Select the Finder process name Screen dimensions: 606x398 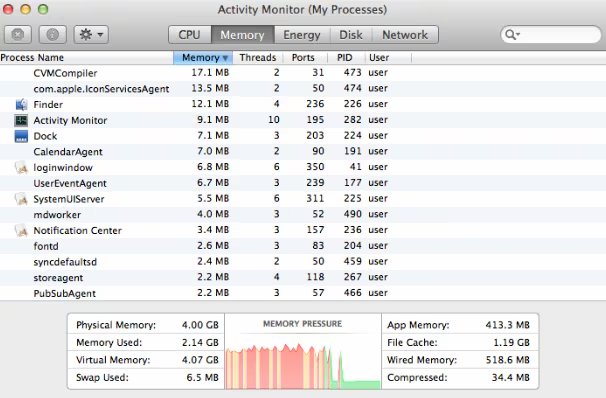(x=48, y=104)
